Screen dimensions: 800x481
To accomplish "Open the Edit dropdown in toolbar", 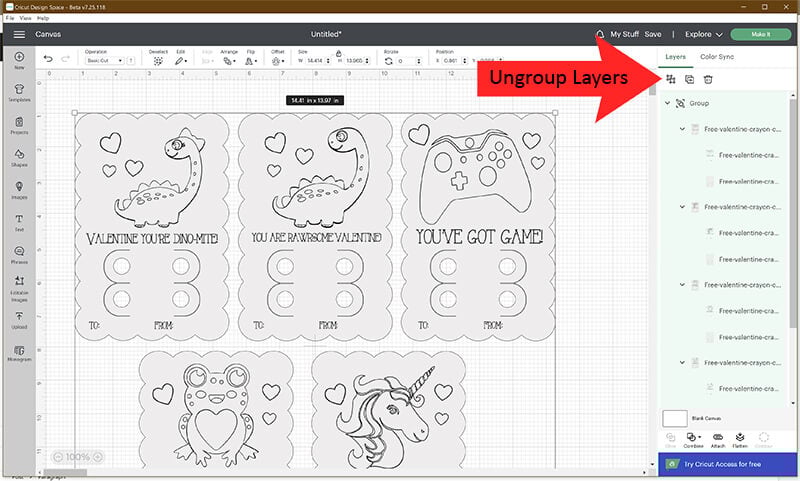I will tap(181, 61).
